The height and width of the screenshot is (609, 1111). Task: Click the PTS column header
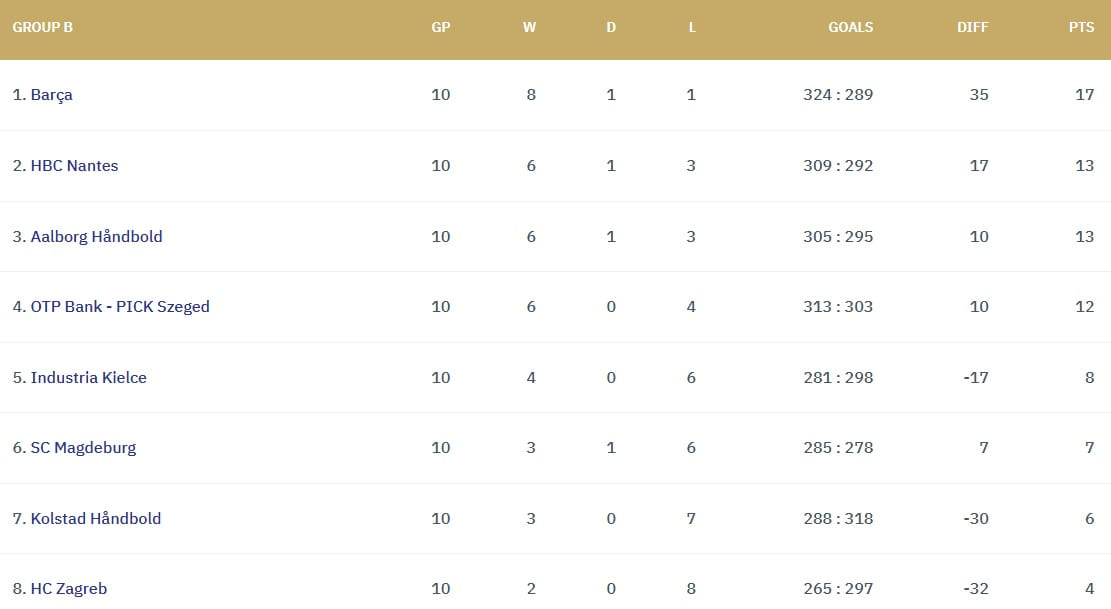[1081, 28]
